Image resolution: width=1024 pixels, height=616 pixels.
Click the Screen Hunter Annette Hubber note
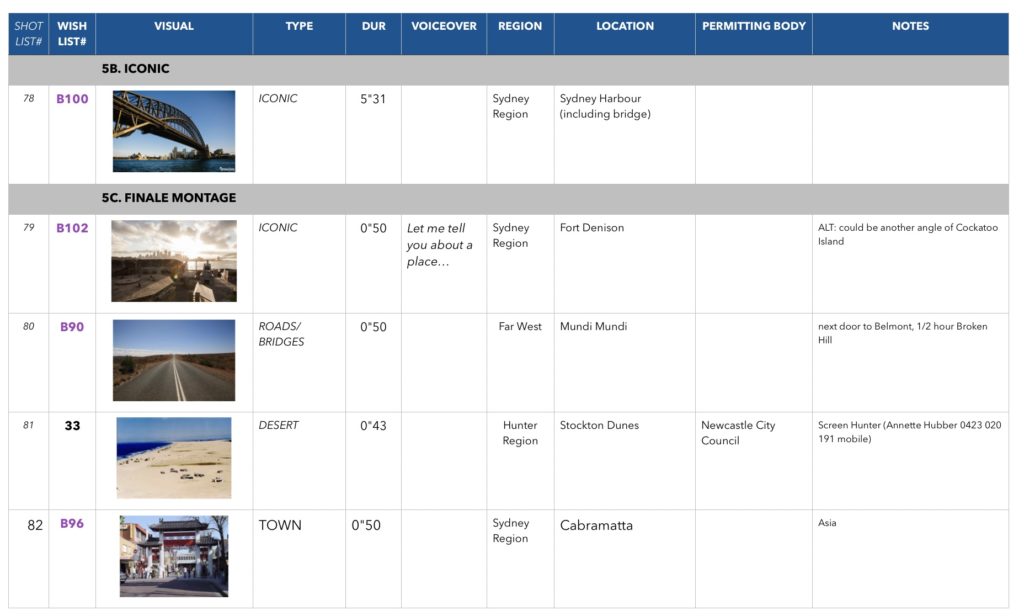pyautogui.click(x=909, y=432)
